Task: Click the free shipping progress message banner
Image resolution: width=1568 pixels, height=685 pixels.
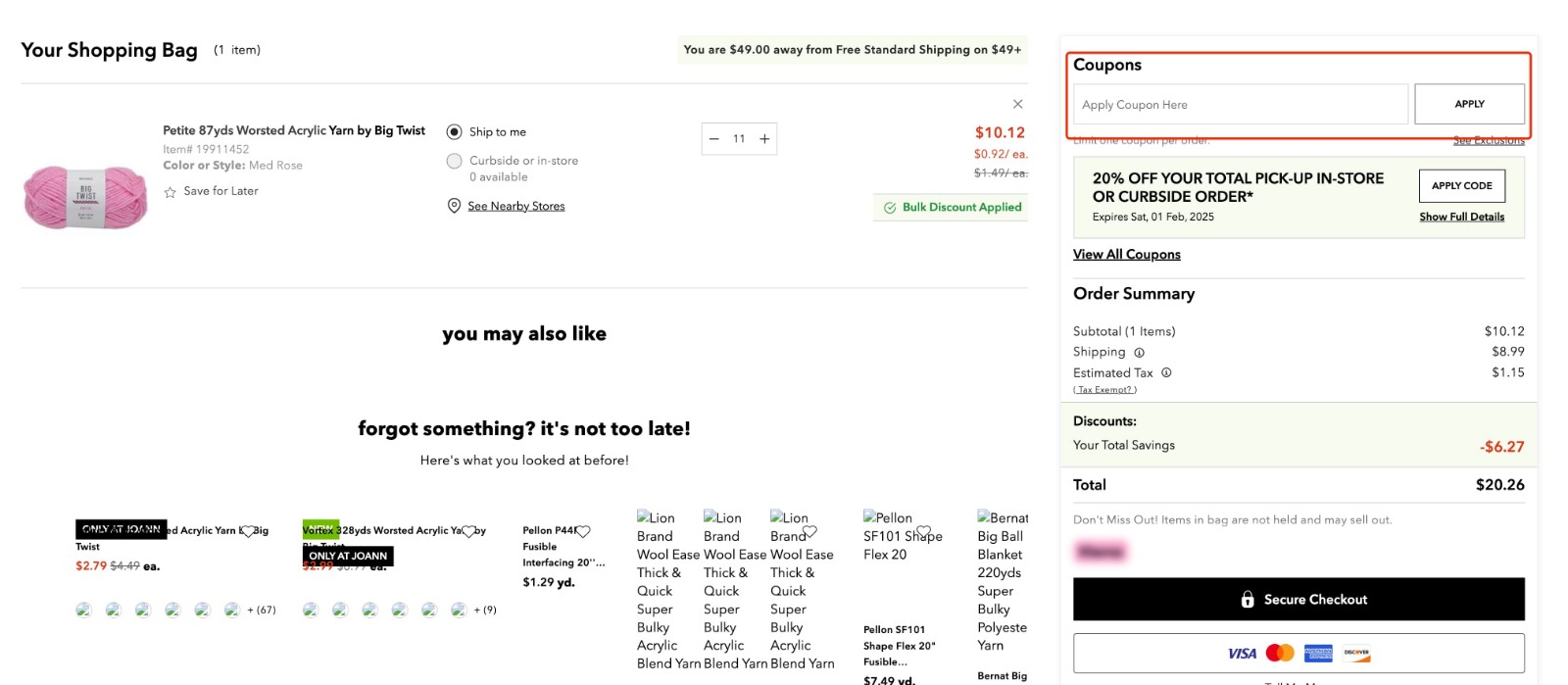Action: [853, 50]
